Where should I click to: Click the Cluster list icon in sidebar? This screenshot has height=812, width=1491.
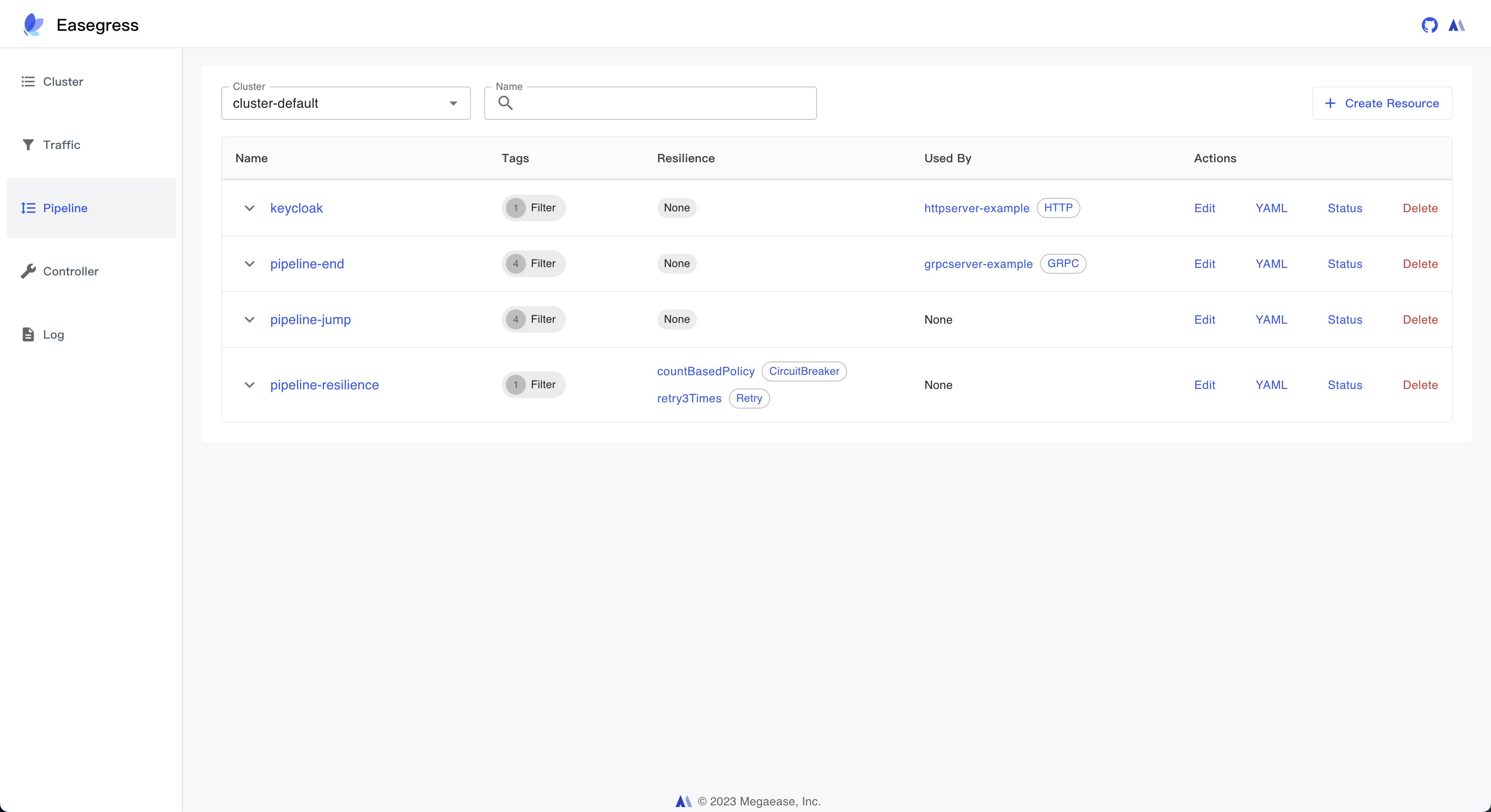[x=28, y=82]
